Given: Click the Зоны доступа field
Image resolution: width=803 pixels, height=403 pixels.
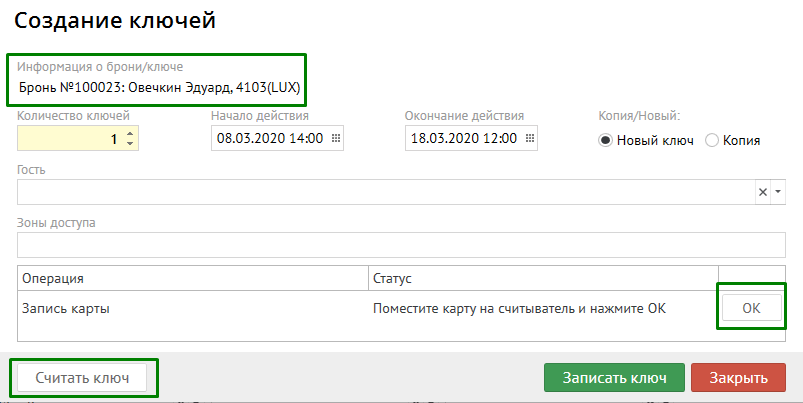Looking at the screenshot, I should pyautogui.click(x=400, y=244).
